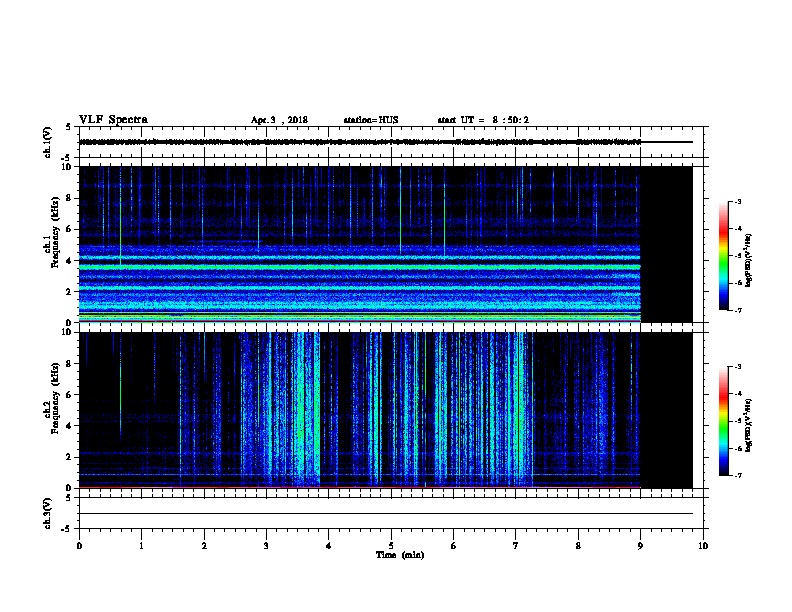This screenshot has height=612, width=792.
Task: Click the "-5" label on ch.2 color bar
Action: coord(738,421)
